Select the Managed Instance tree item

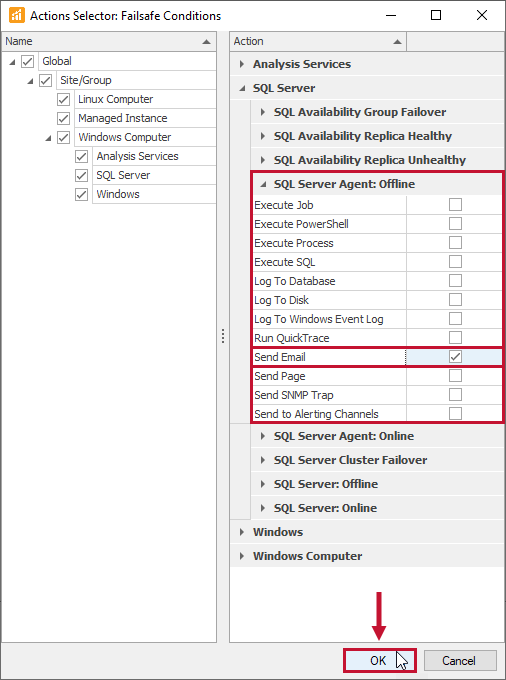click(123, 118)
